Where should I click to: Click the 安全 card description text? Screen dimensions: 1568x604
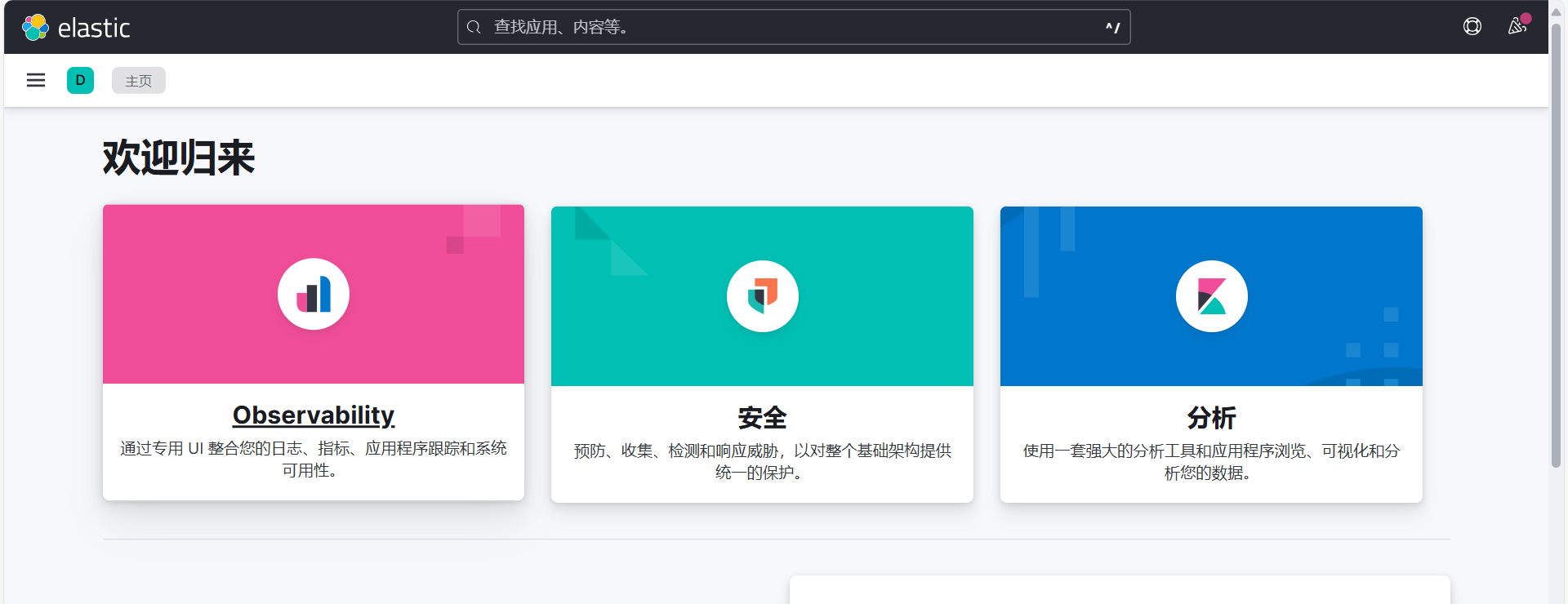(x=763, y=462)
